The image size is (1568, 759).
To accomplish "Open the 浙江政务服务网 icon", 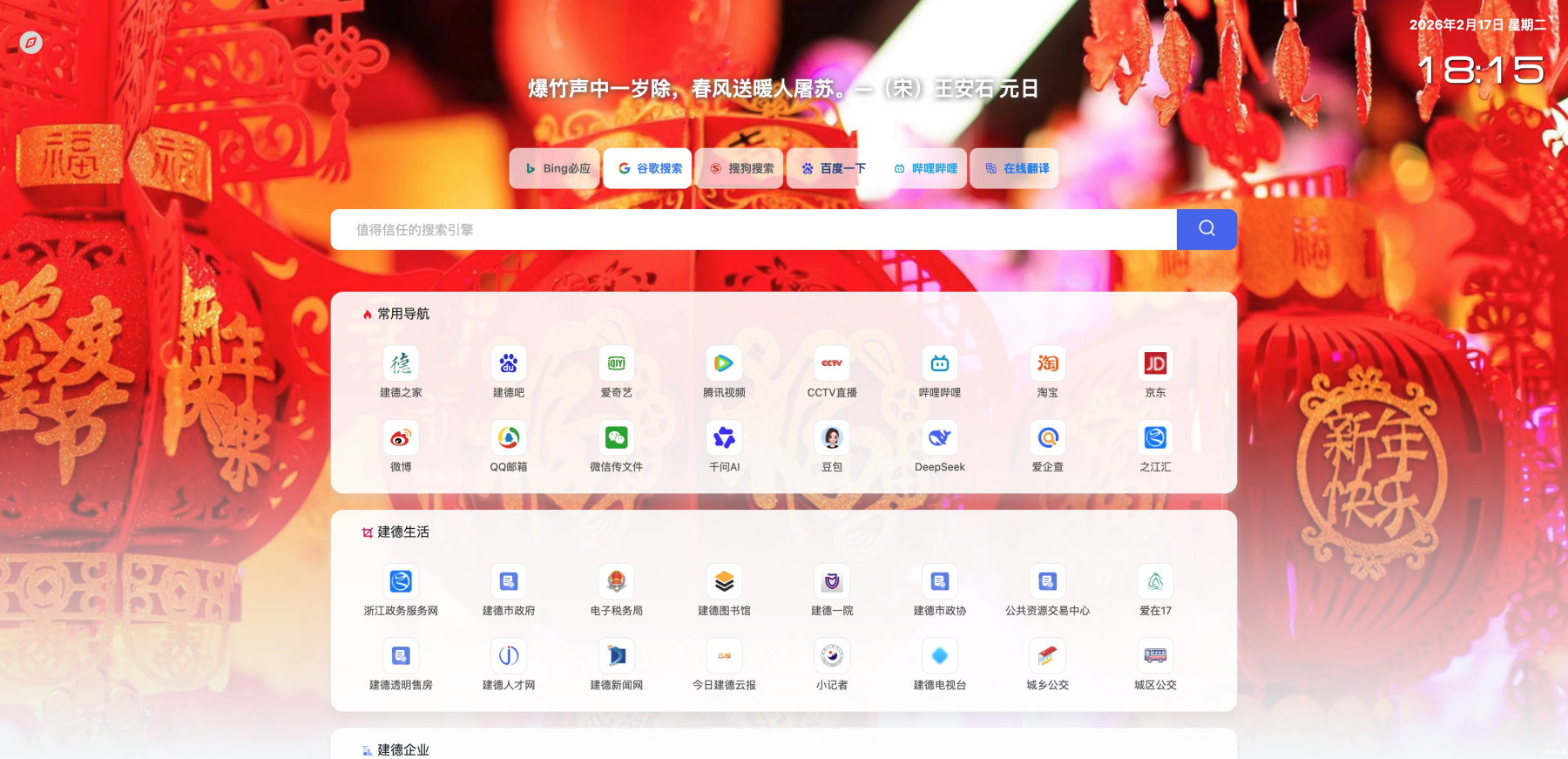I will [x=401, y=581].
